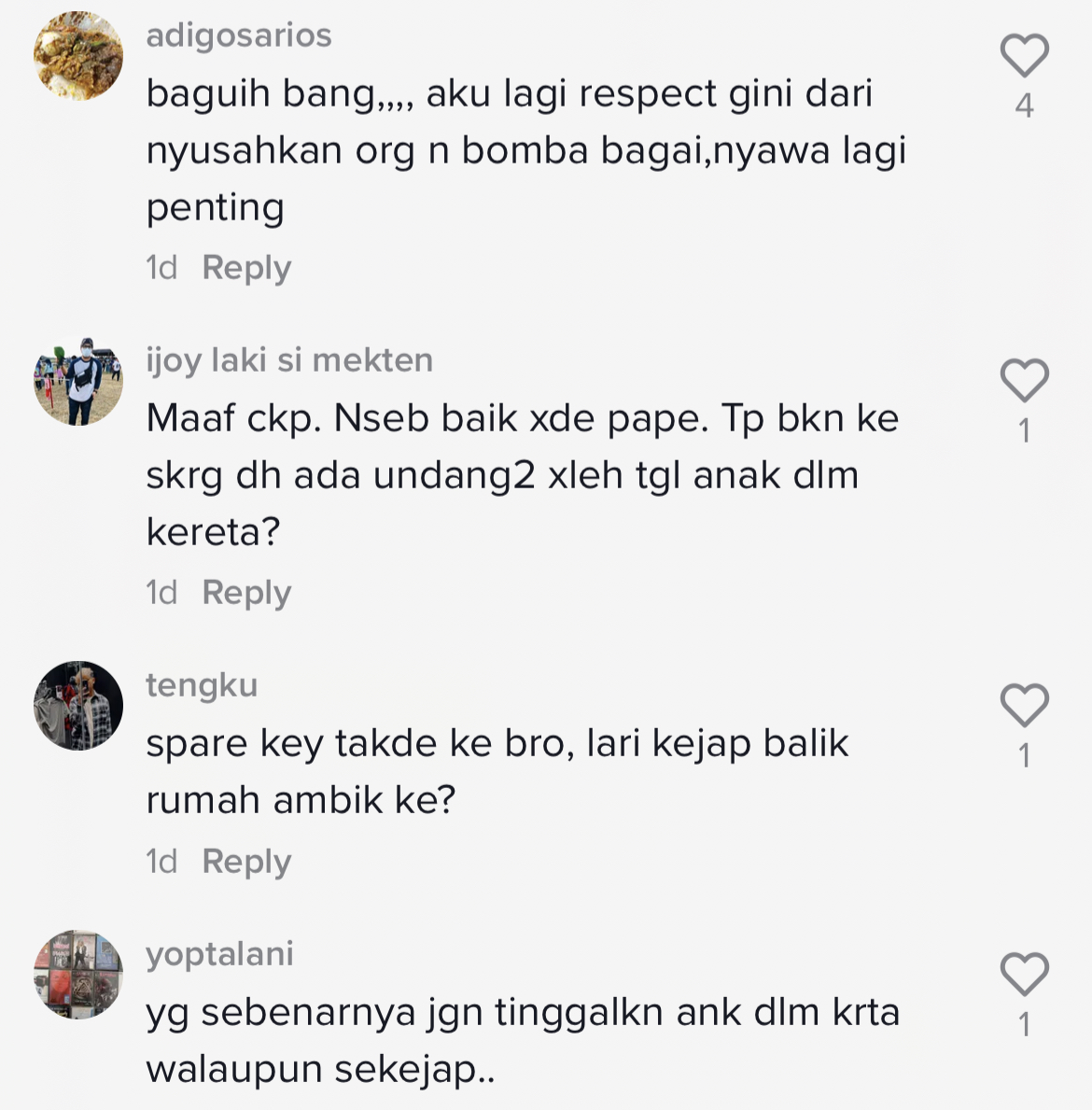Screen dimensions: 1092x1110
Task: Reply to the undang2 anak dlm kereta comment
Action: click(x=246, y=593)
